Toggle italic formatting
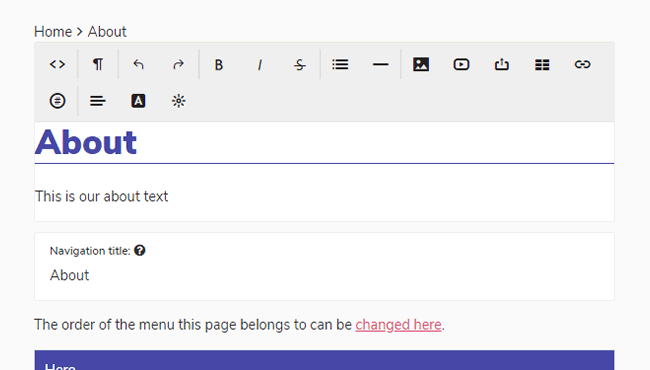Image resolution: width=650 pixels, height=370 pixels. pos(260,64)
